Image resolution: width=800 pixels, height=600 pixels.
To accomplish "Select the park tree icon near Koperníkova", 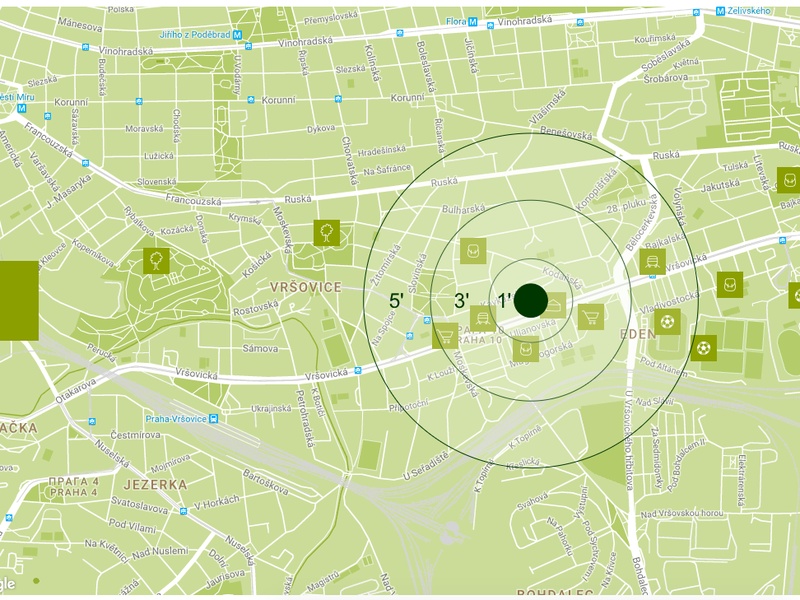I will click(156, 261).
